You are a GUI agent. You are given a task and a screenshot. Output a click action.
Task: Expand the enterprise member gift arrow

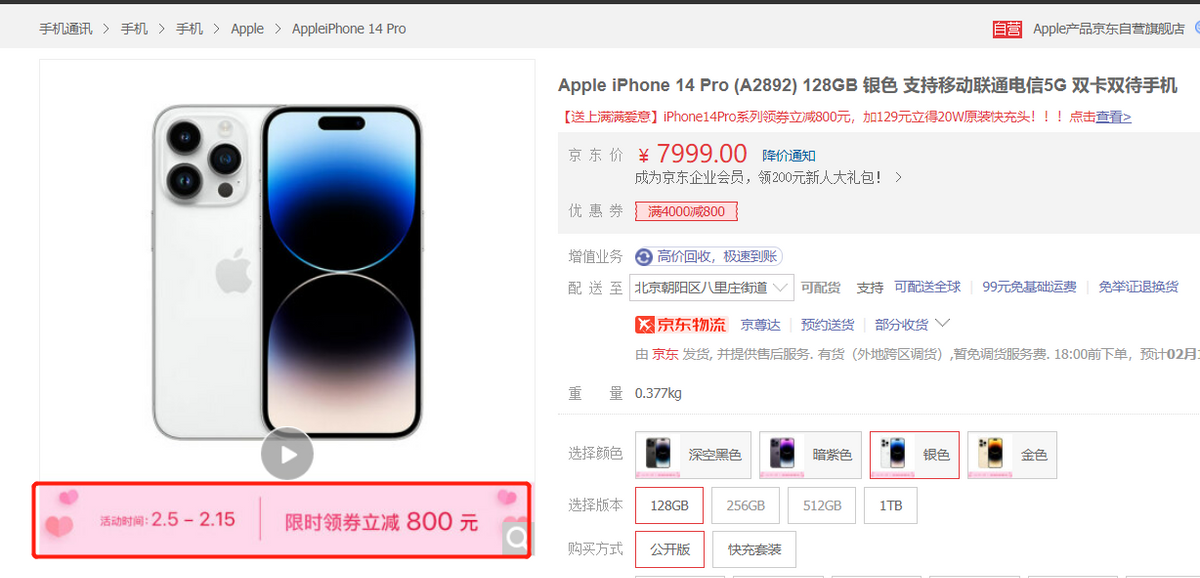point(899,177)
